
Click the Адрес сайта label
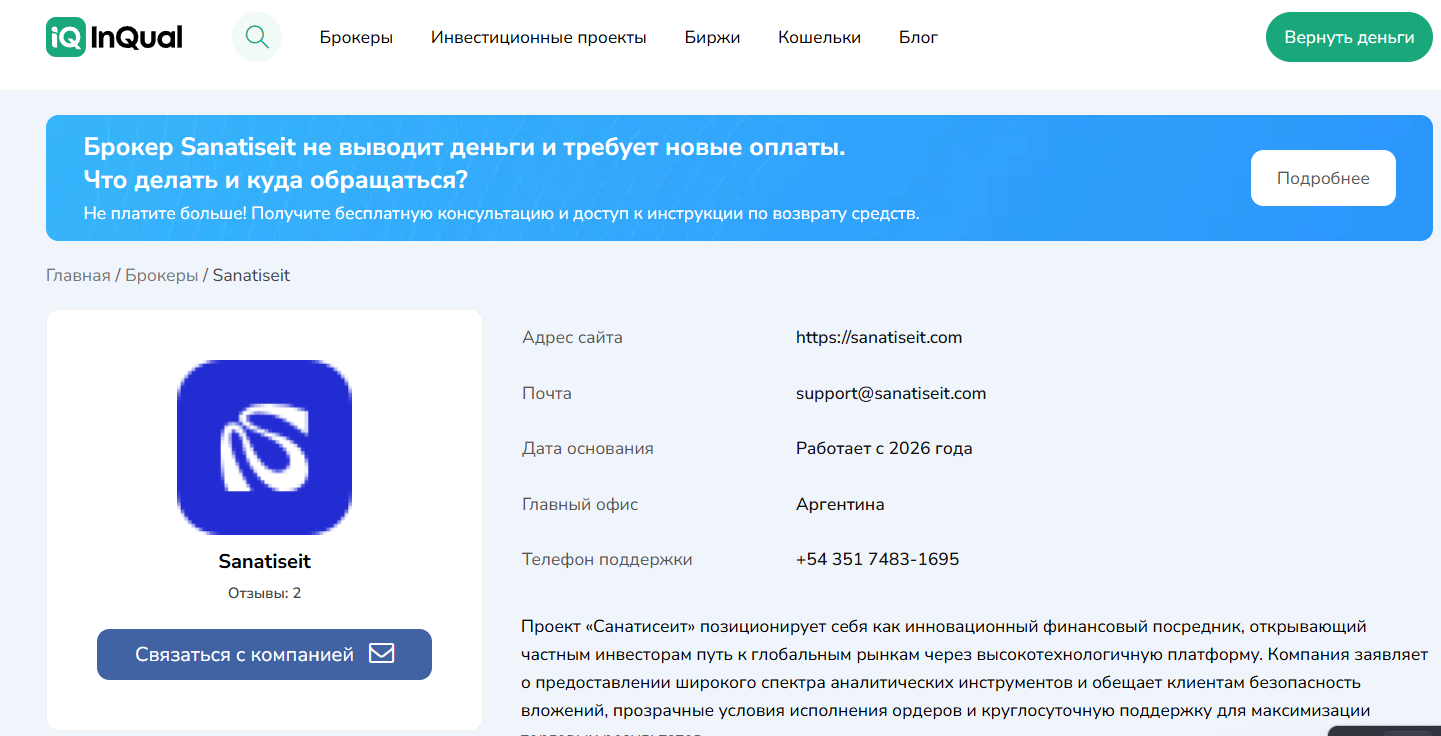pos(572,337)
